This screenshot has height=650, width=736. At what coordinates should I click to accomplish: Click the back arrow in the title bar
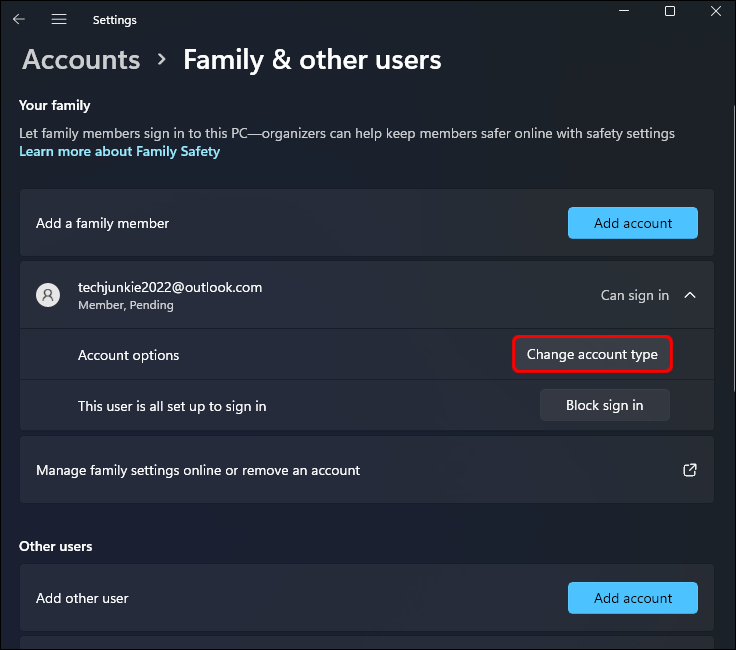click(x=20, y=19)
